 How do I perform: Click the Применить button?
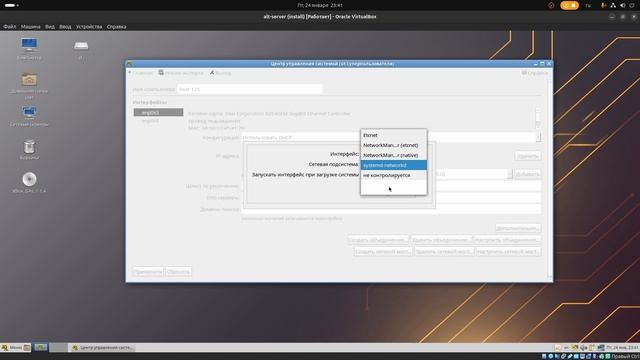(x=148, y=271)
